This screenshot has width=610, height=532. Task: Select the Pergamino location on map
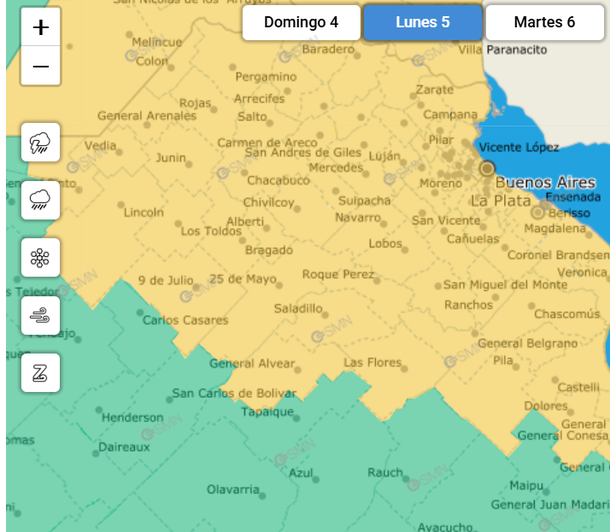264,76
